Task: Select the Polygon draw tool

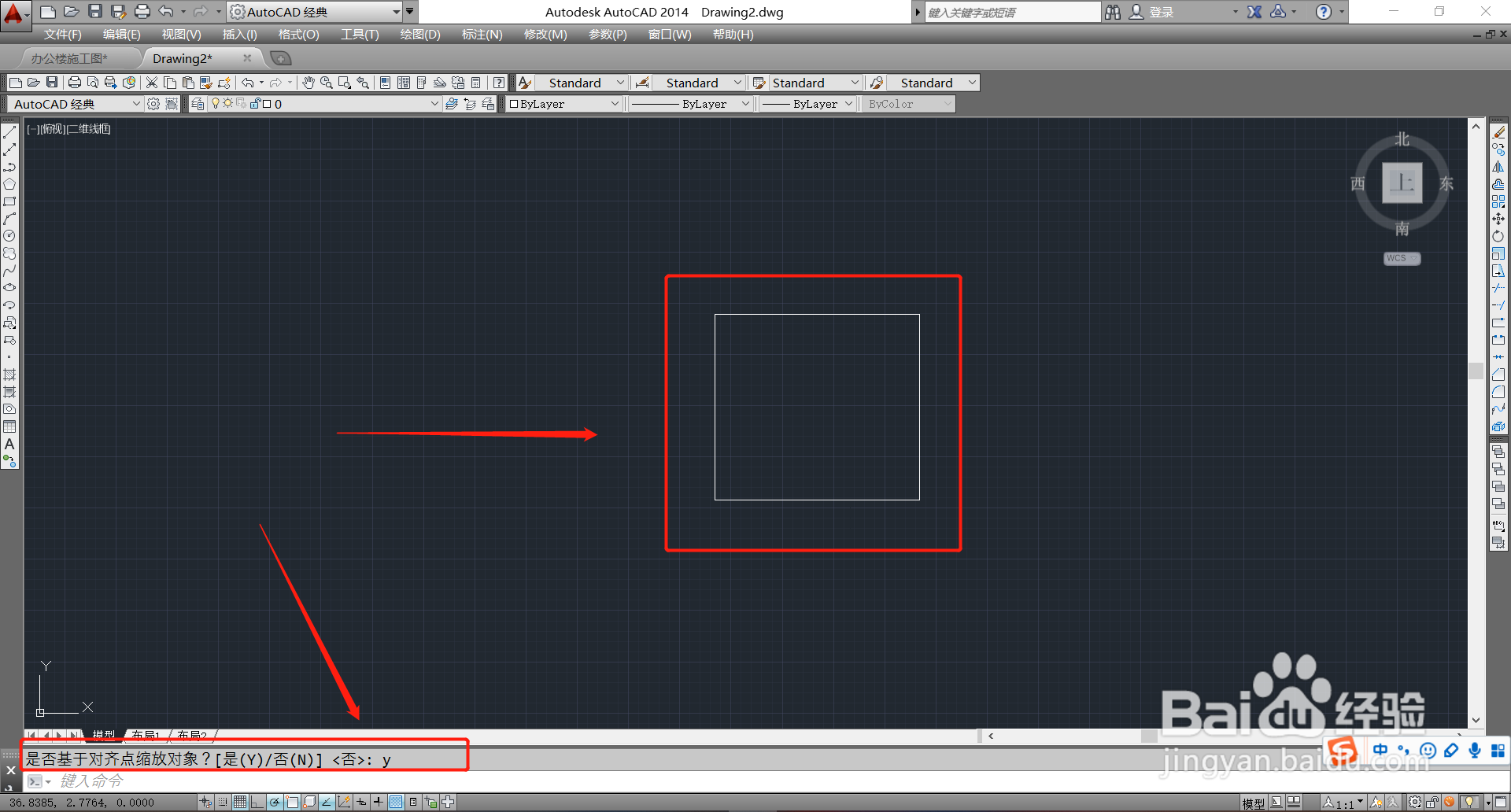Action: (9, 184)
